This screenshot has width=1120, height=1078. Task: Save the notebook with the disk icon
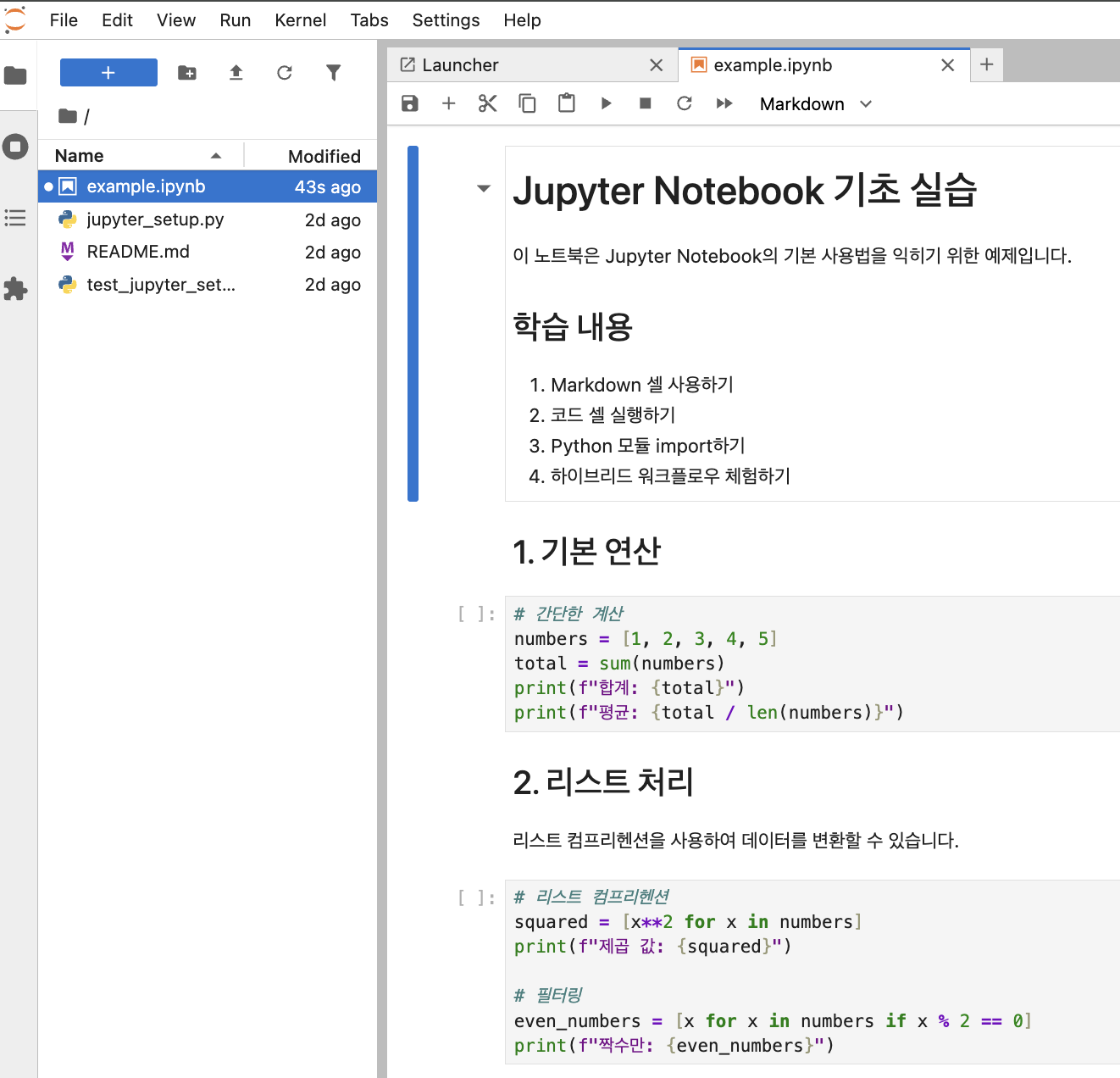tap(410, 103)
